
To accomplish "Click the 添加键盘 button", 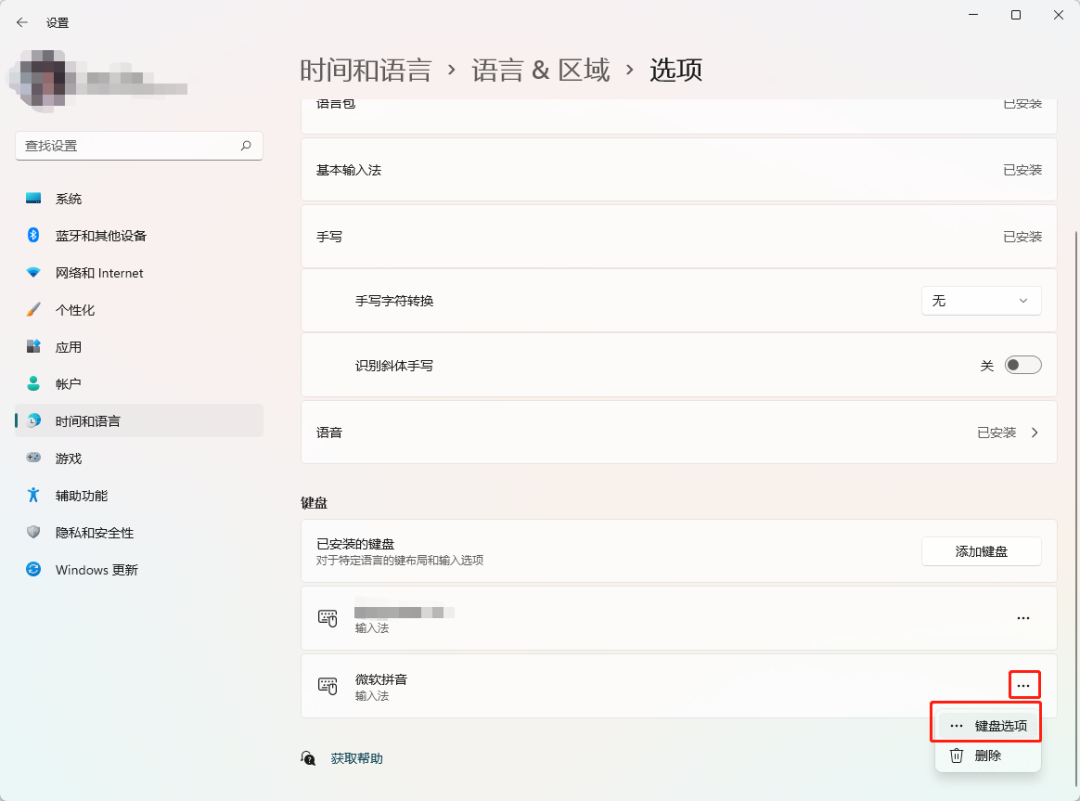I will pos(981,551).
